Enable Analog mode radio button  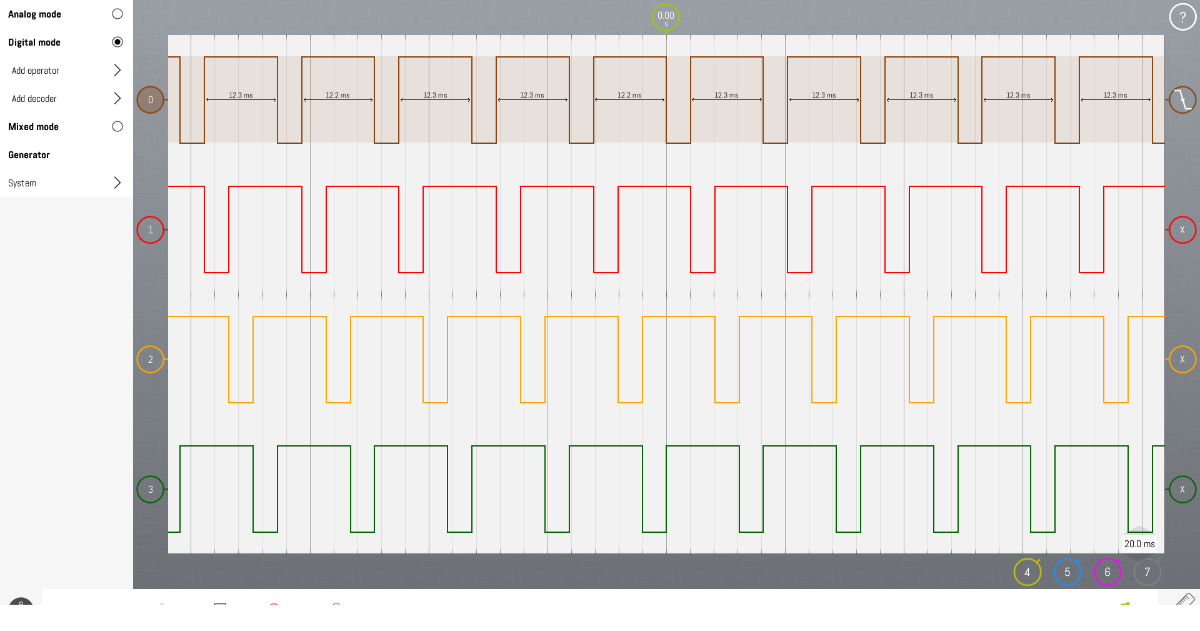(117, 14)
